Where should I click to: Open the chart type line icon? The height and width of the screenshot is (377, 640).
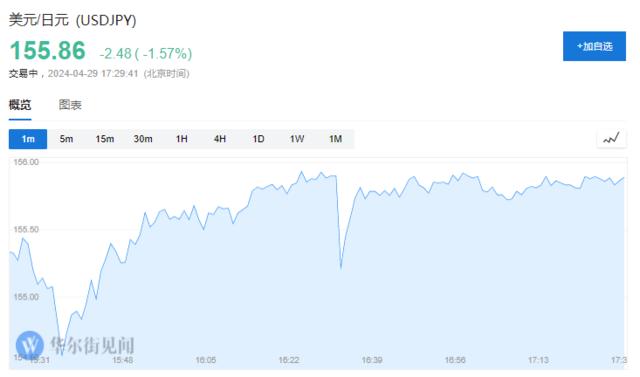pyautogui.click(x=611, y=139)
